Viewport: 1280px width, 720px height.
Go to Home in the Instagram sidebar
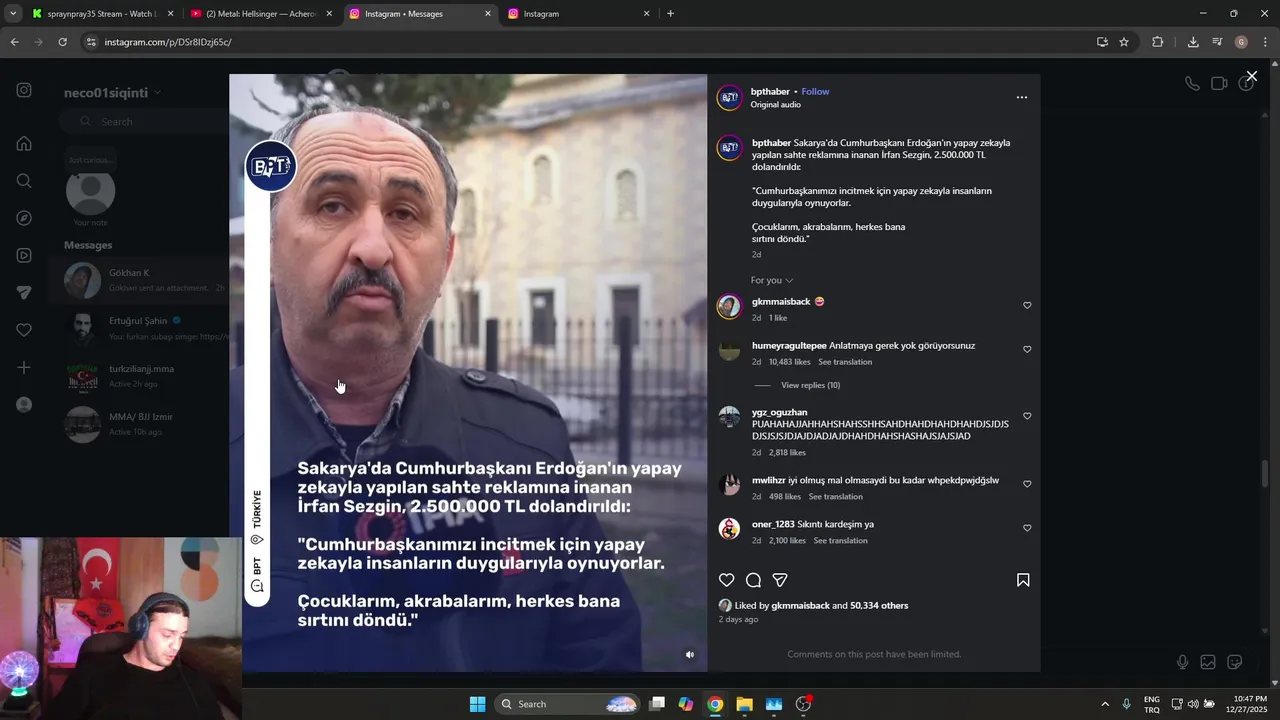point(24,143)
